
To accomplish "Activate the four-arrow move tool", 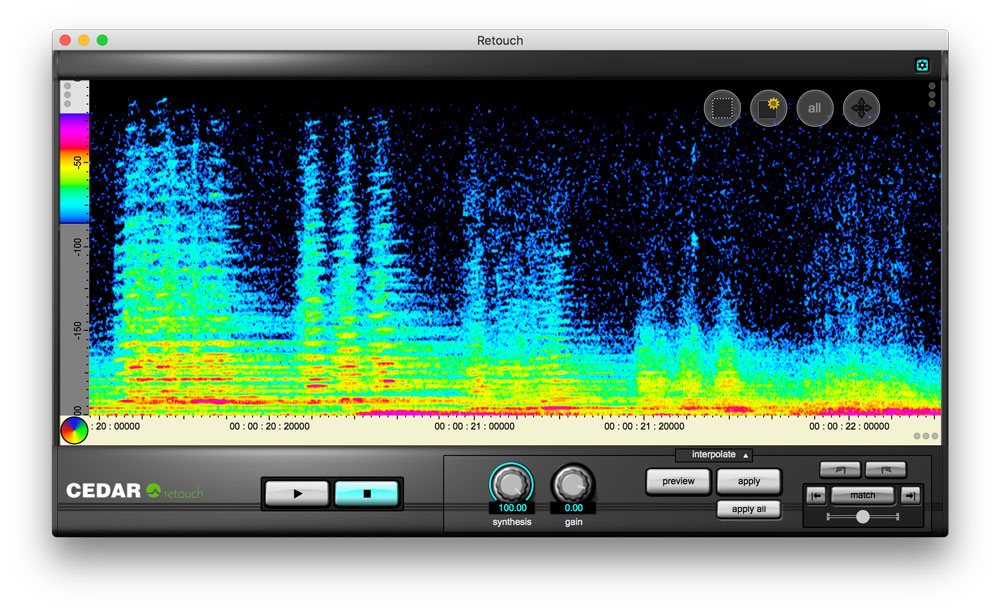I will [x=862, y=108].
